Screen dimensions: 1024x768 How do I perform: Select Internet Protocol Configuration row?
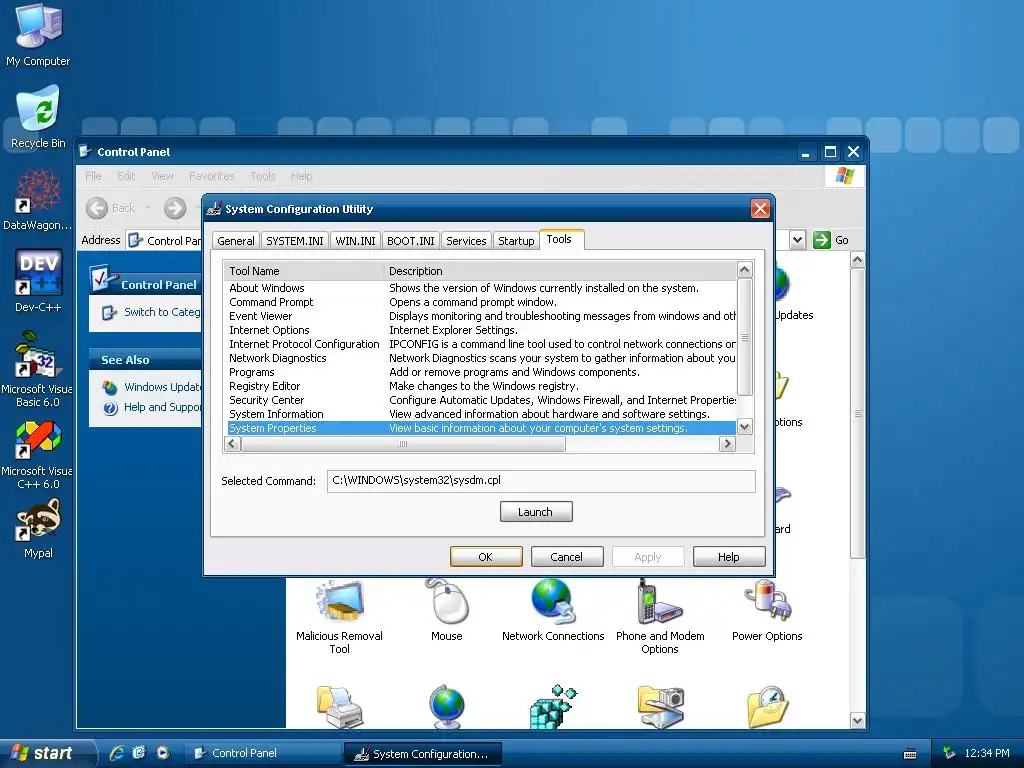[x=482, y=344]
